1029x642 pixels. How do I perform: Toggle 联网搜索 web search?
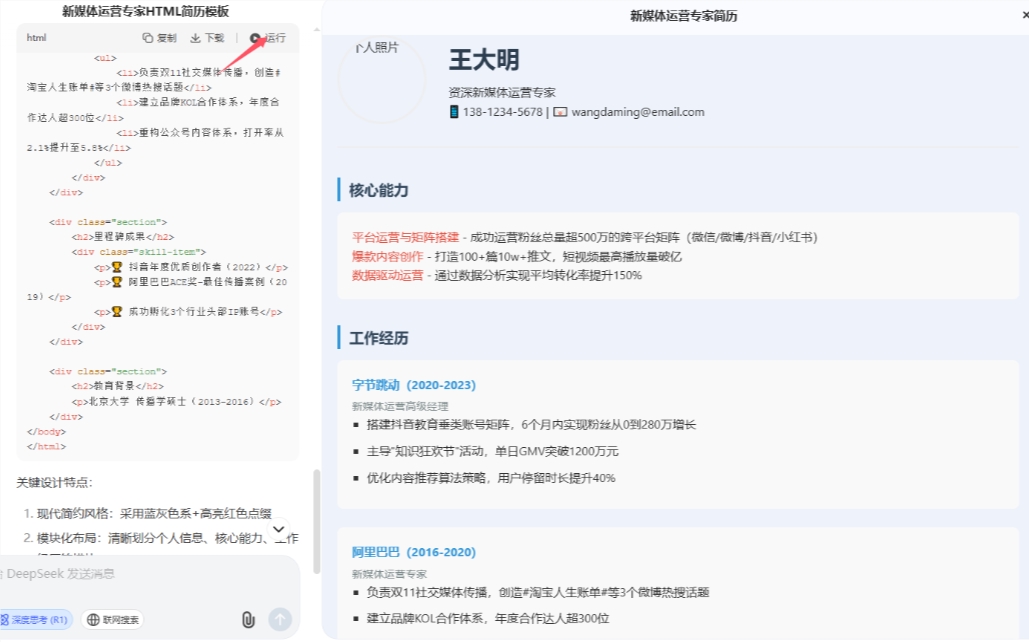(112, 620)
